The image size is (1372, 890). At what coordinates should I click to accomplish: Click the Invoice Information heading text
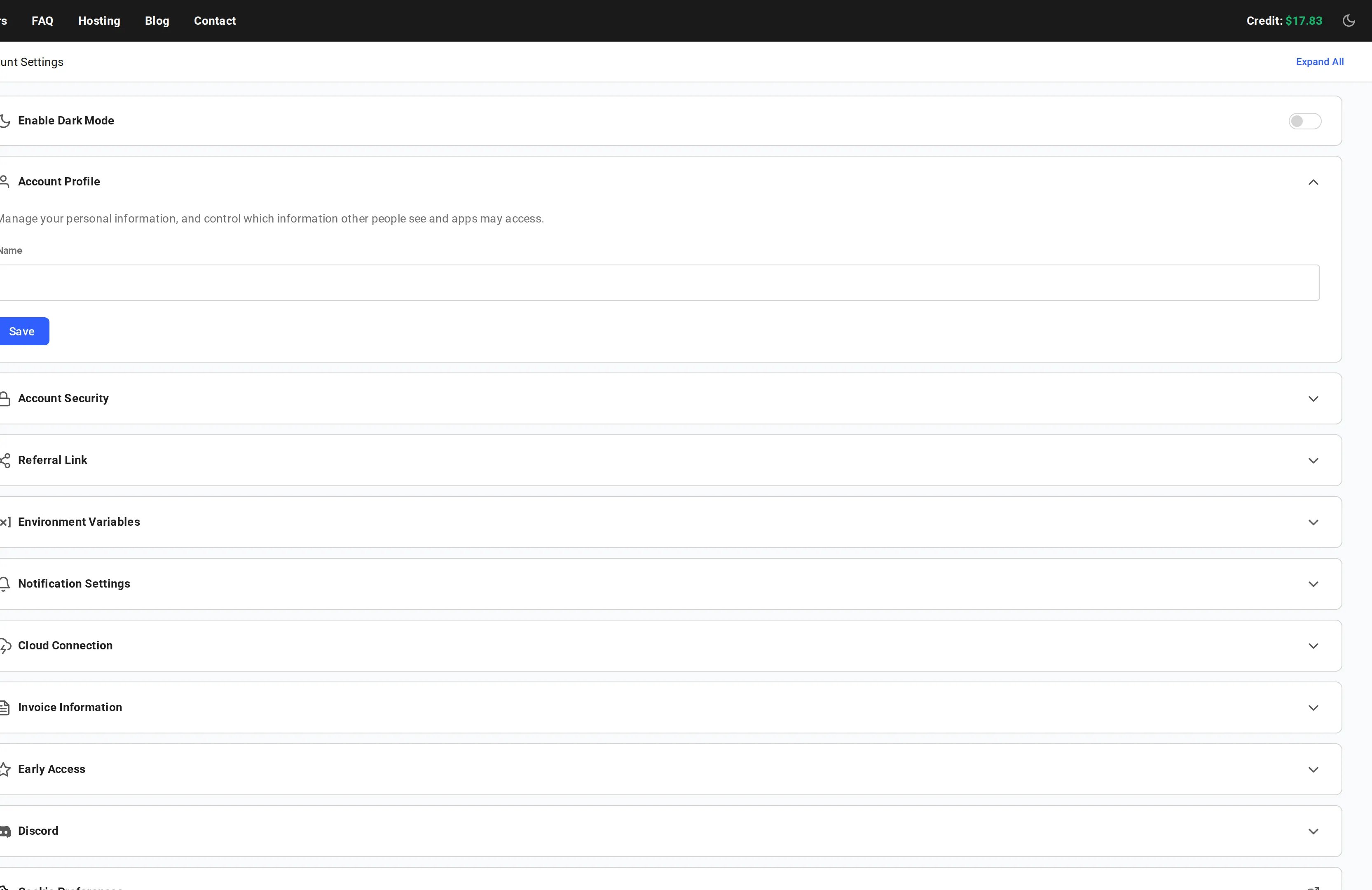[x=70, y=707]
